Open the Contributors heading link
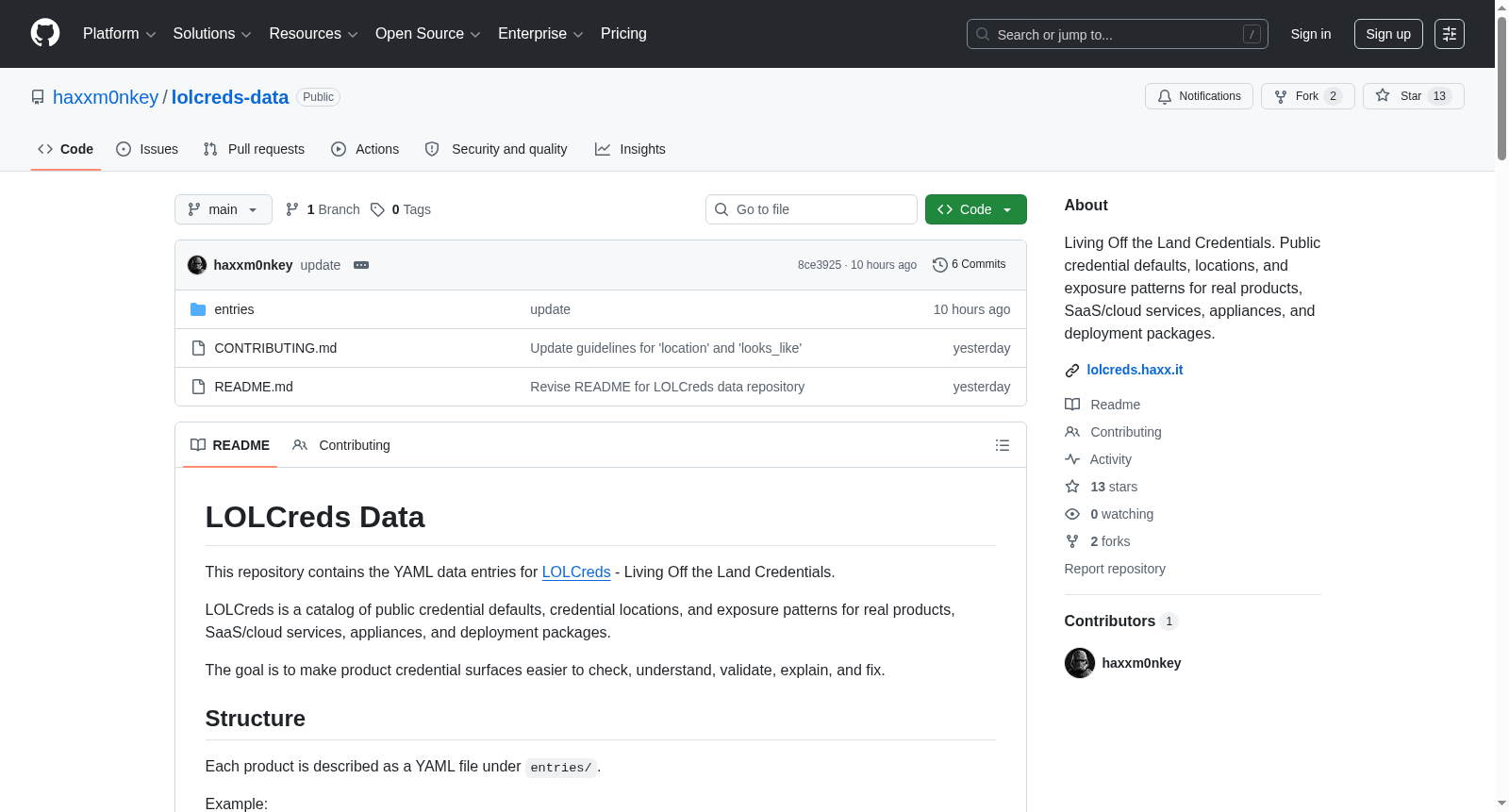This screenshot has width=1509, height=812. click(1120, 621)
